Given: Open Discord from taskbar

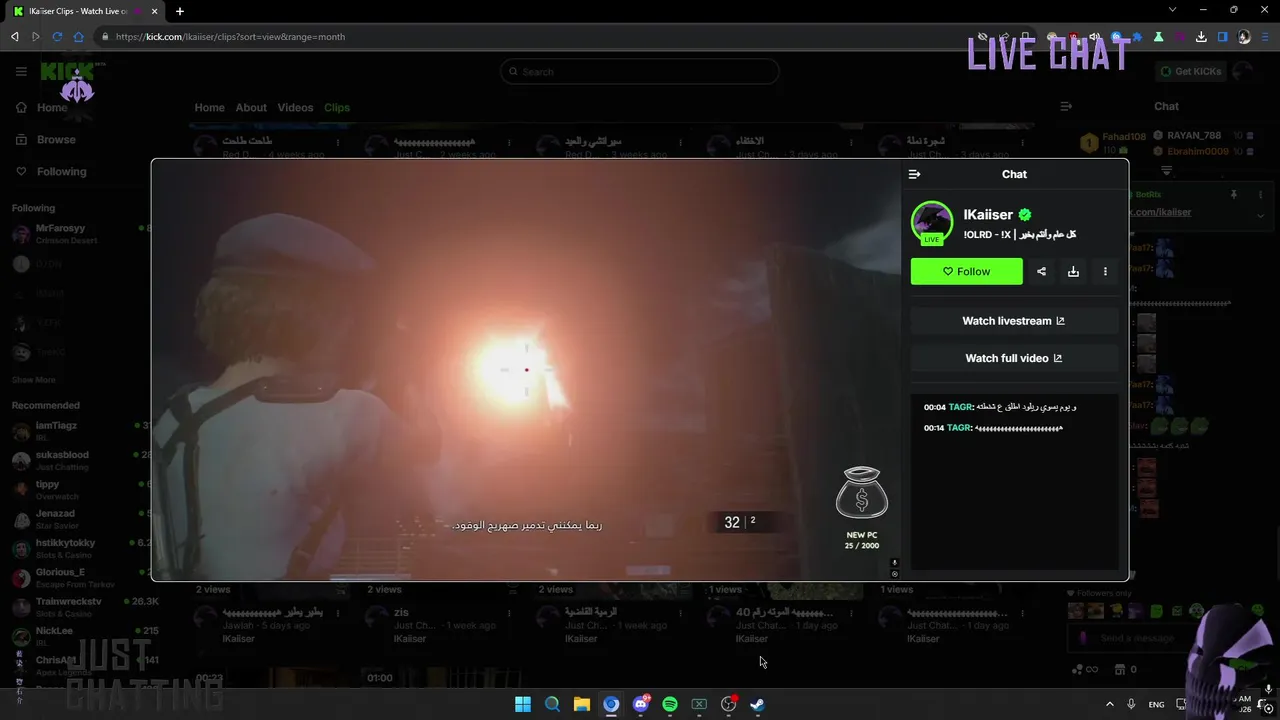Looking at the screenshot, I should pos(641,704).
